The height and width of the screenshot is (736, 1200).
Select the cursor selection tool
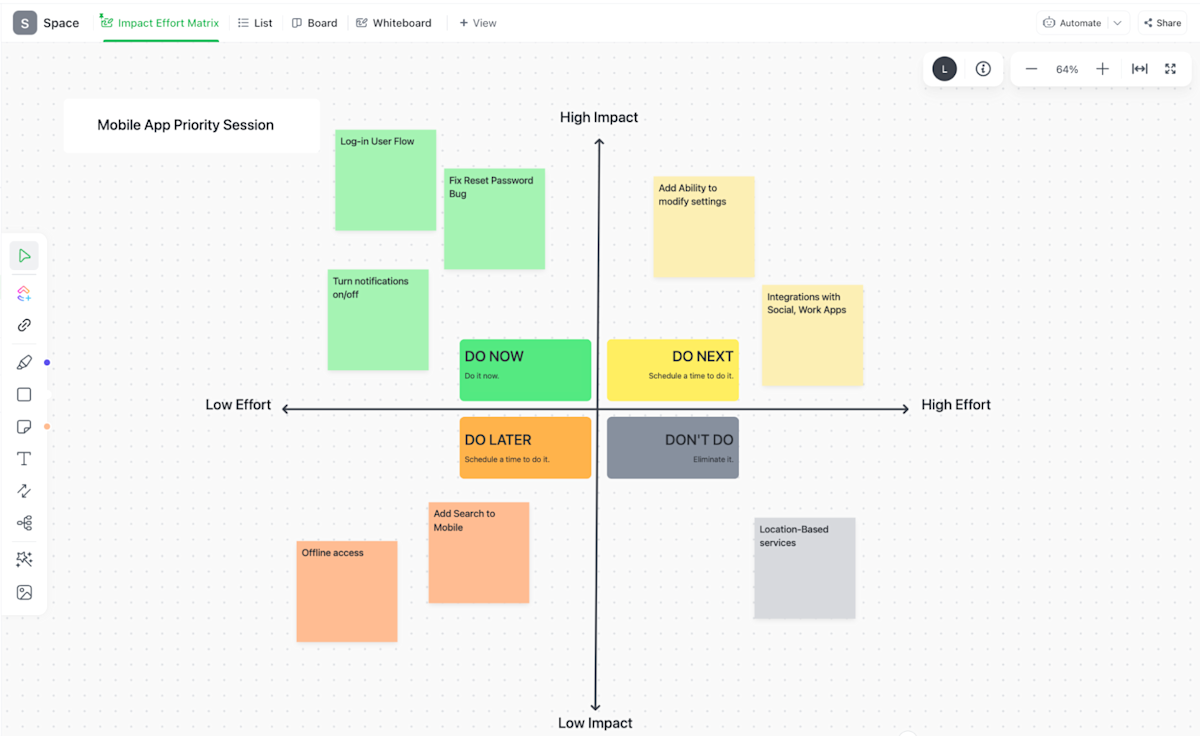point(24,255)
